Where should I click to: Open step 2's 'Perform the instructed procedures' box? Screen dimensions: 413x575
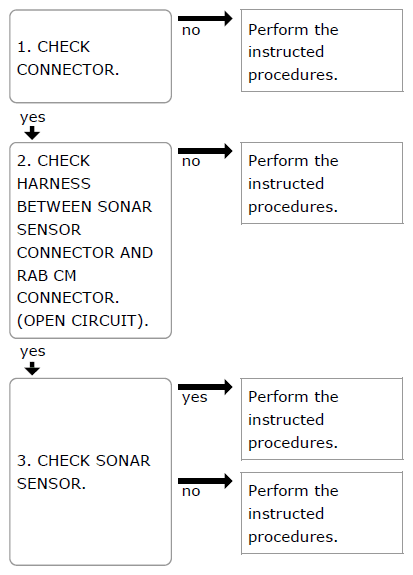322,183
